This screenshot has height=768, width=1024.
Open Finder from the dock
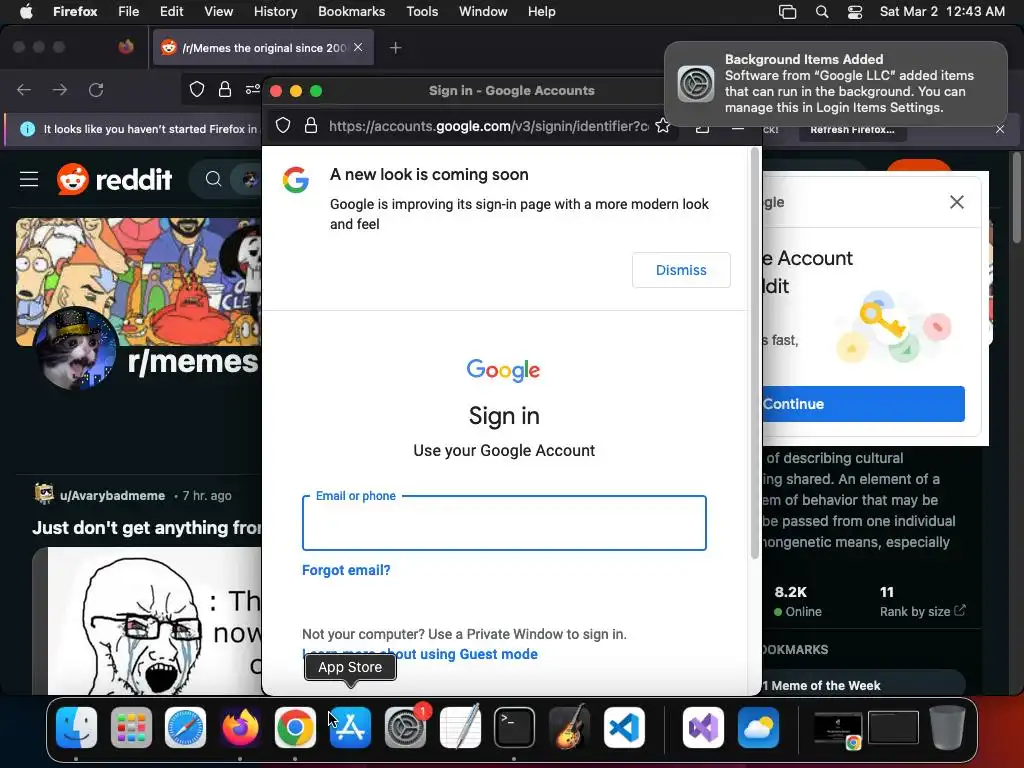tap(76, 727)
